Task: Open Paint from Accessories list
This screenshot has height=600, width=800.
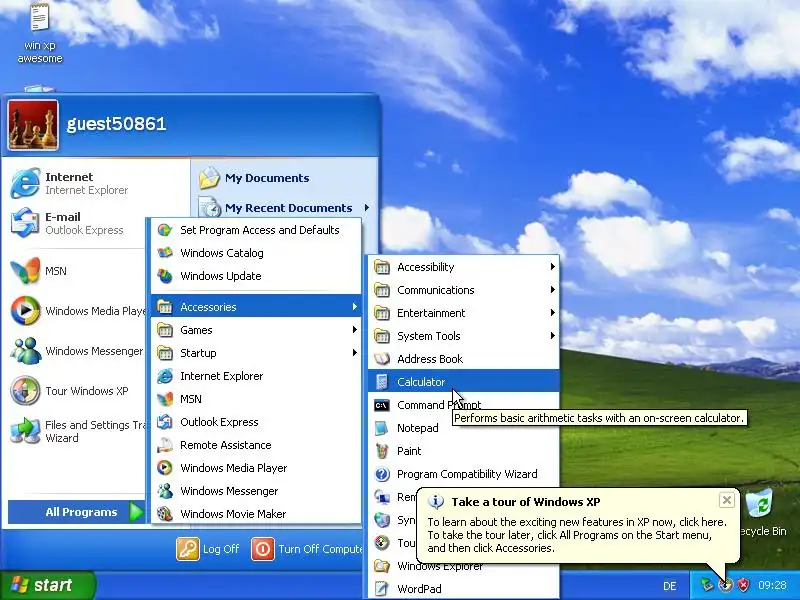Action: 463,451
